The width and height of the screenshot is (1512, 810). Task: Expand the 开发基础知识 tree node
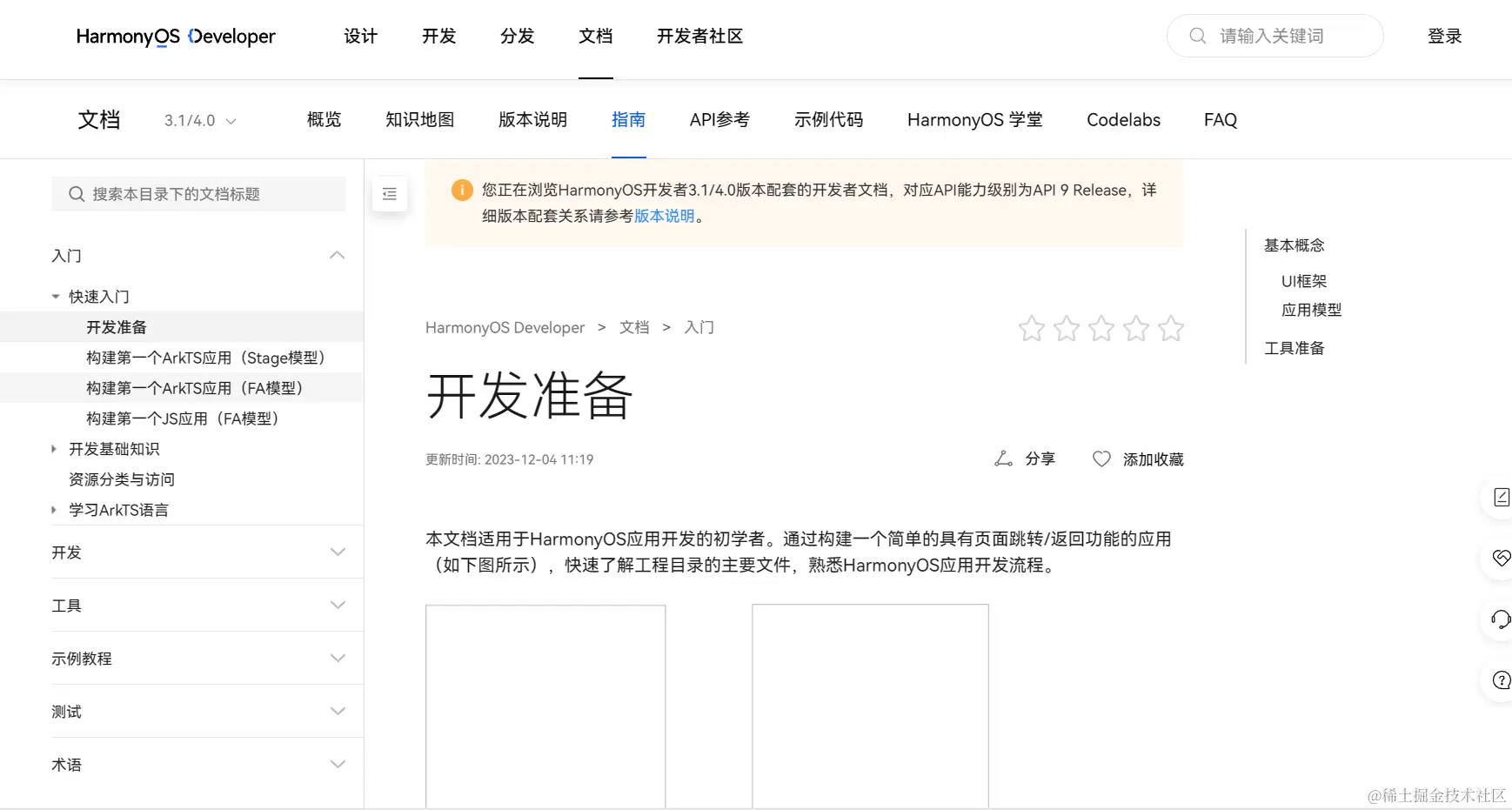point(54,449)
